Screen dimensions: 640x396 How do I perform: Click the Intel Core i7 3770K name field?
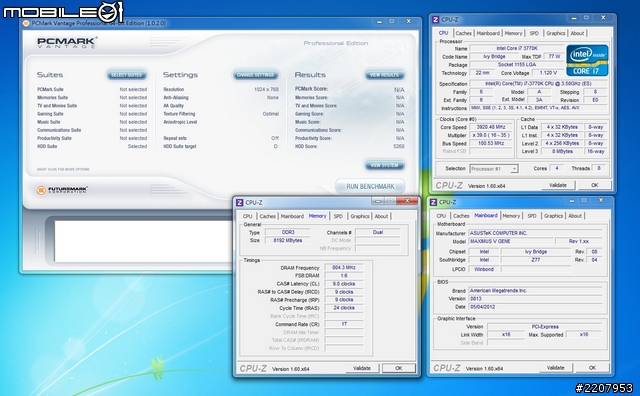coord(517,48)
